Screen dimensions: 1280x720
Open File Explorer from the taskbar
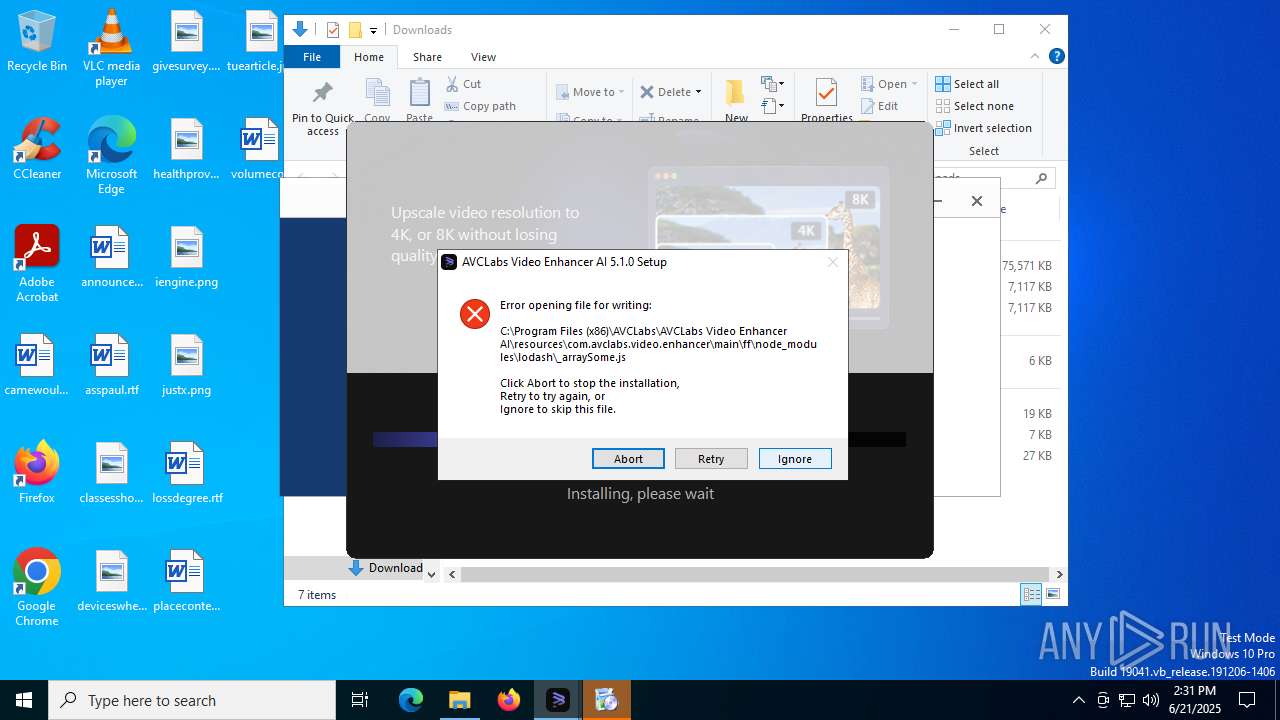pos(459,700)
